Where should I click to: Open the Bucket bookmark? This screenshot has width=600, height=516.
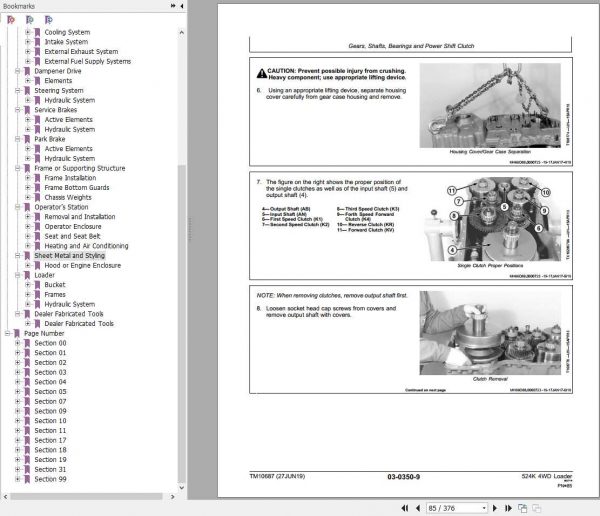55,285
